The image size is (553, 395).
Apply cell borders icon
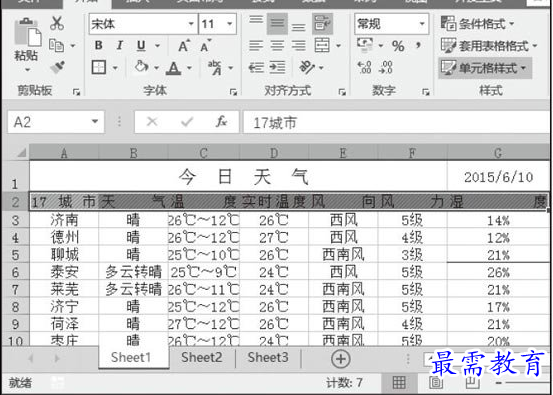(x=99, y=67)
